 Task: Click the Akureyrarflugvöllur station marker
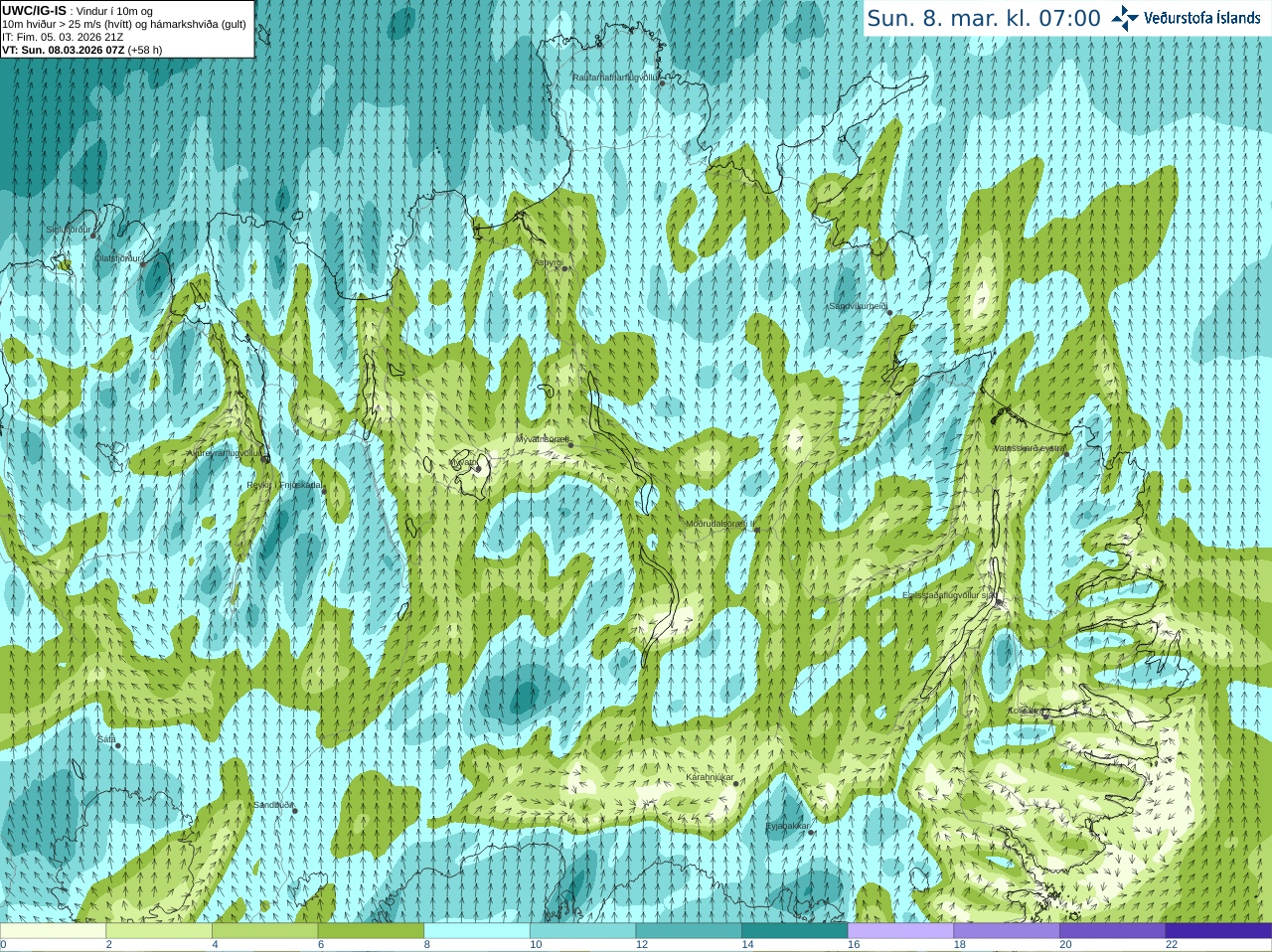[265, 459]
